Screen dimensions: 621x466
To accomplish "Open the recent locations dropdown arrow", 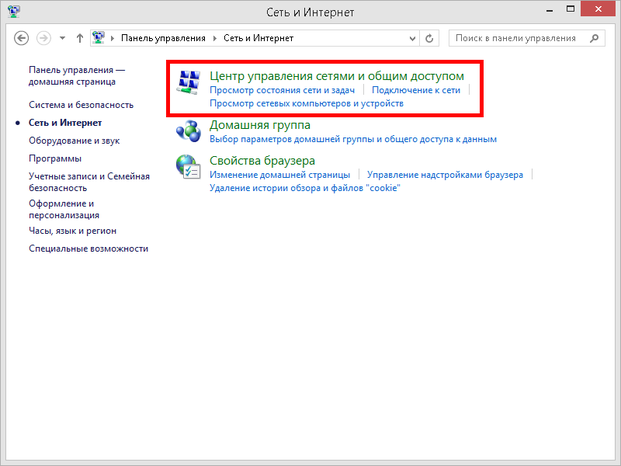I will [x=62, y=38].
